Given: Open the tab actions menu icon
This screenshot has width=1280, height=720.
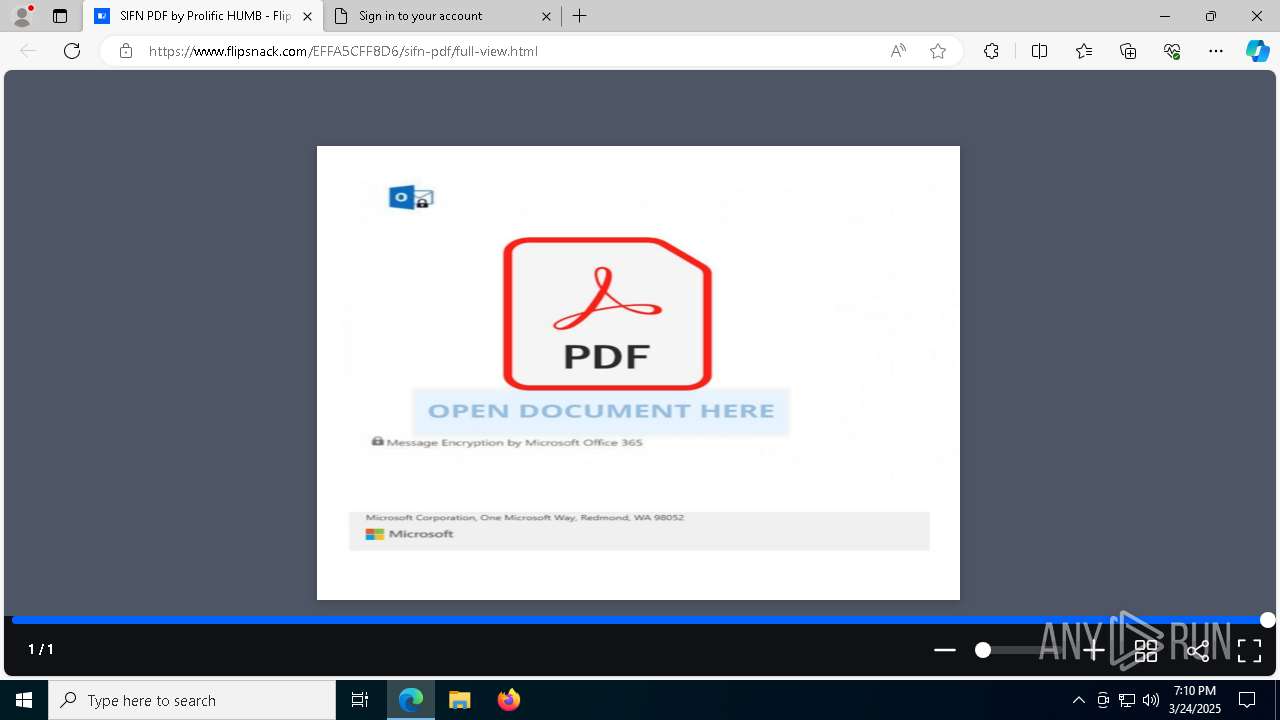Looking at the screenshot, I should tap(60, 16).
